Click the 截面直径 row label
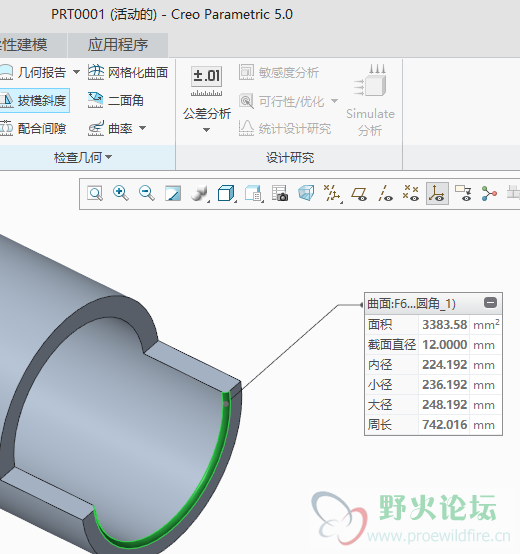This screenshot has width=520, height=554. [x=392, y=344]
